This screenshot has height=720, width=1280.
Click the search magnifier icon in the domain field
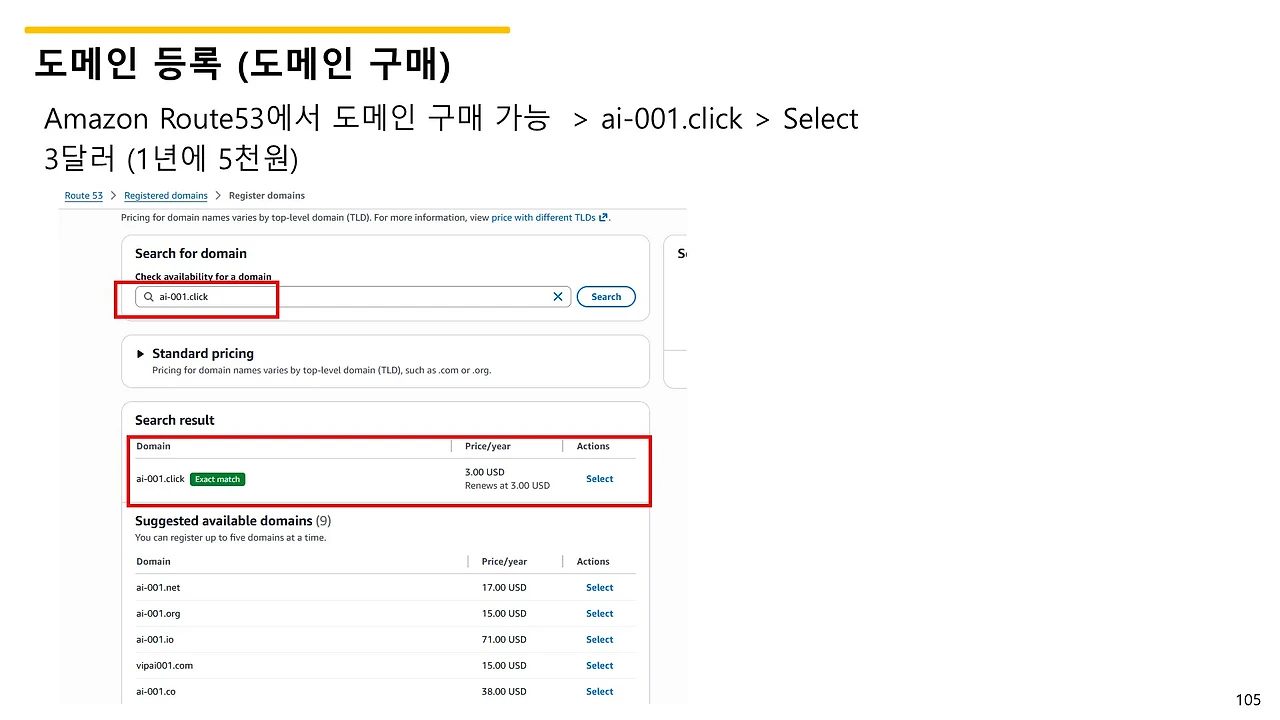[x=148, y=296]
